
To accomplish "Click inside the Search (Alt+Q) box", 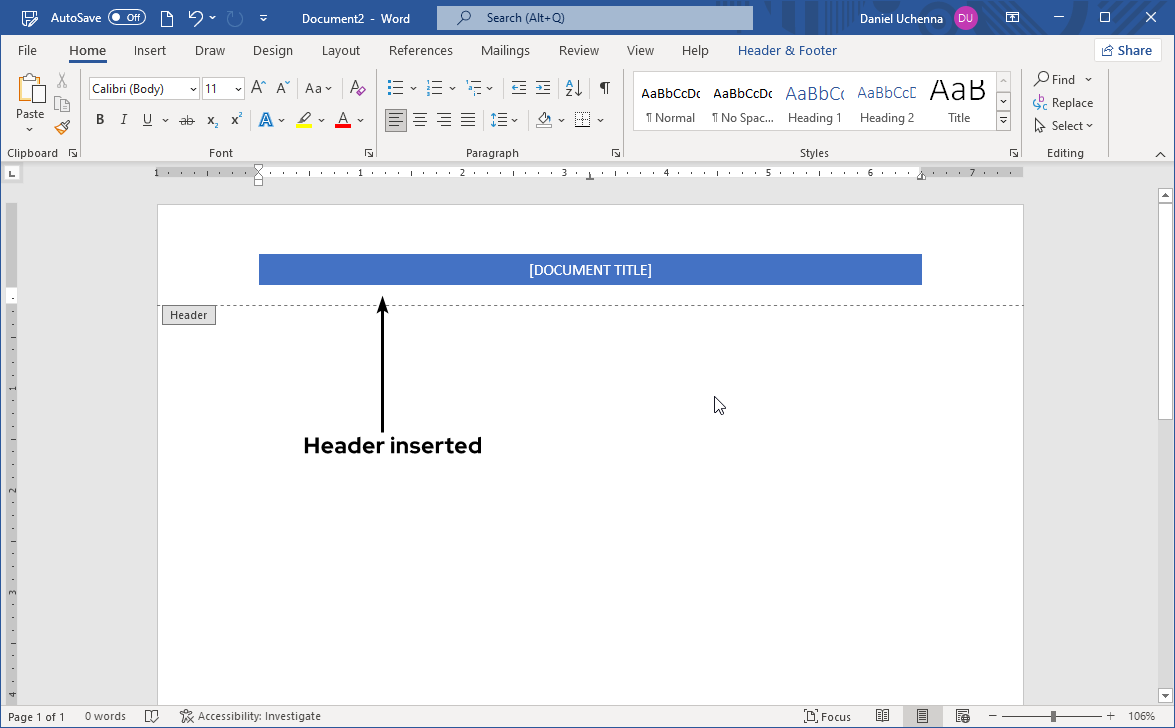I will click(594, 17).
